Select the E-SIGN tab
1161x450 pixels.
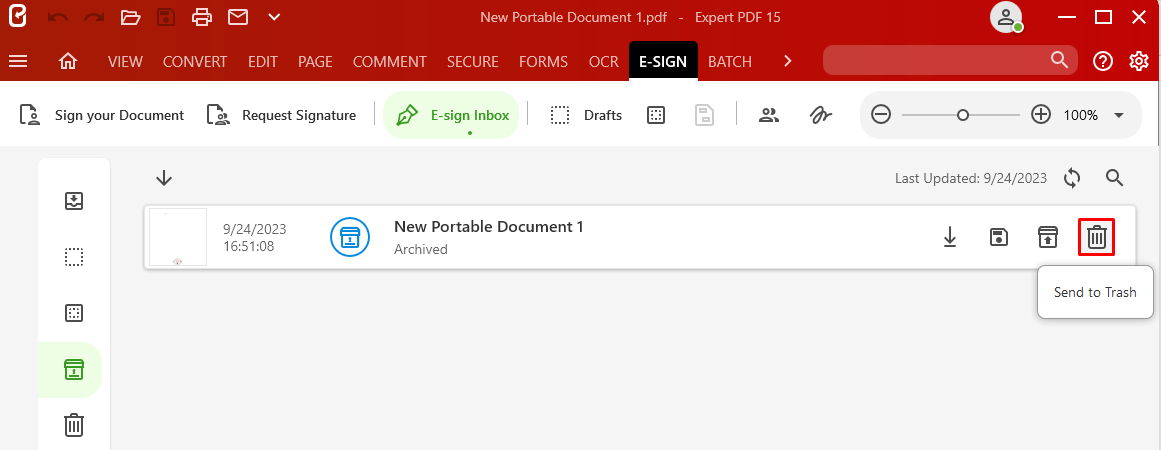coord(663,61)
